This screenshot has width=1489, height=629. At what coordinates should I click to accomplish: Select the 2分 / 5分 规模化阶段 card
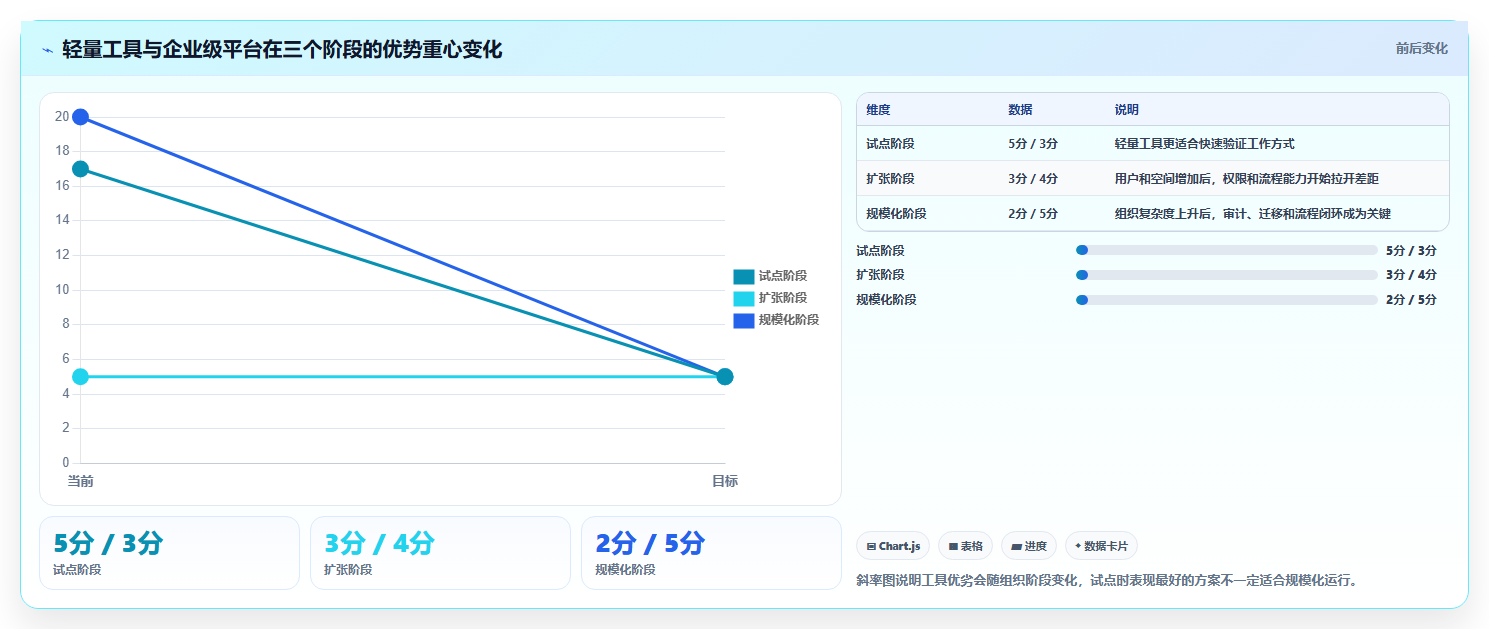(711, 553)
